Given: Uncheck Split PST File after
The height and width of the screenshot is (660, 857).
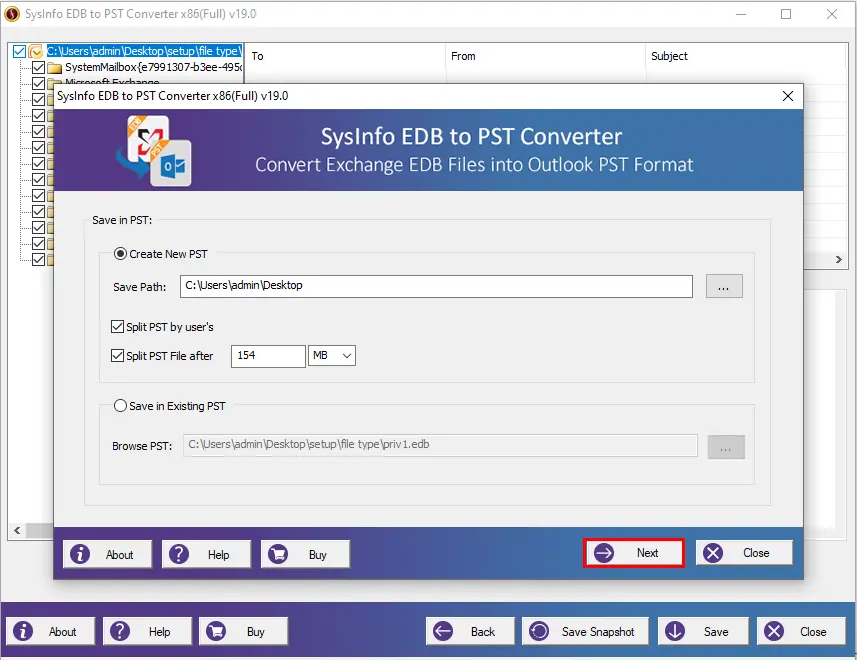Looking at the screenshot, I should (x=117, y=356).
